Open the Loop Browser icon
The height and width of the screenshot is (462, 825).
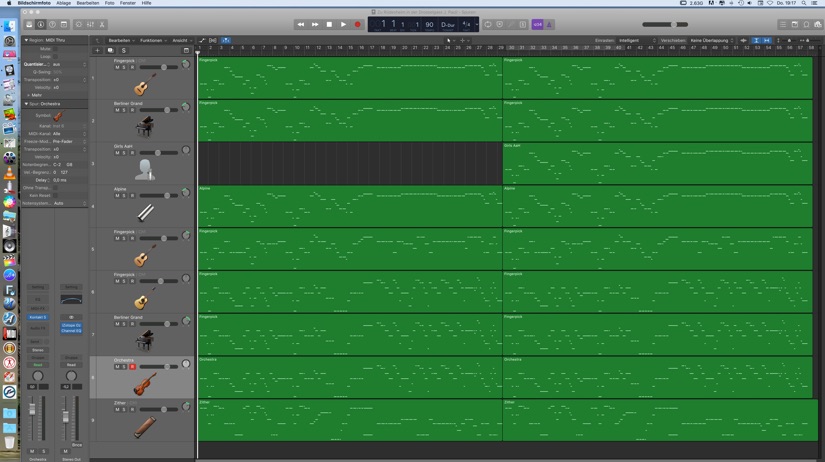point(806,25)
